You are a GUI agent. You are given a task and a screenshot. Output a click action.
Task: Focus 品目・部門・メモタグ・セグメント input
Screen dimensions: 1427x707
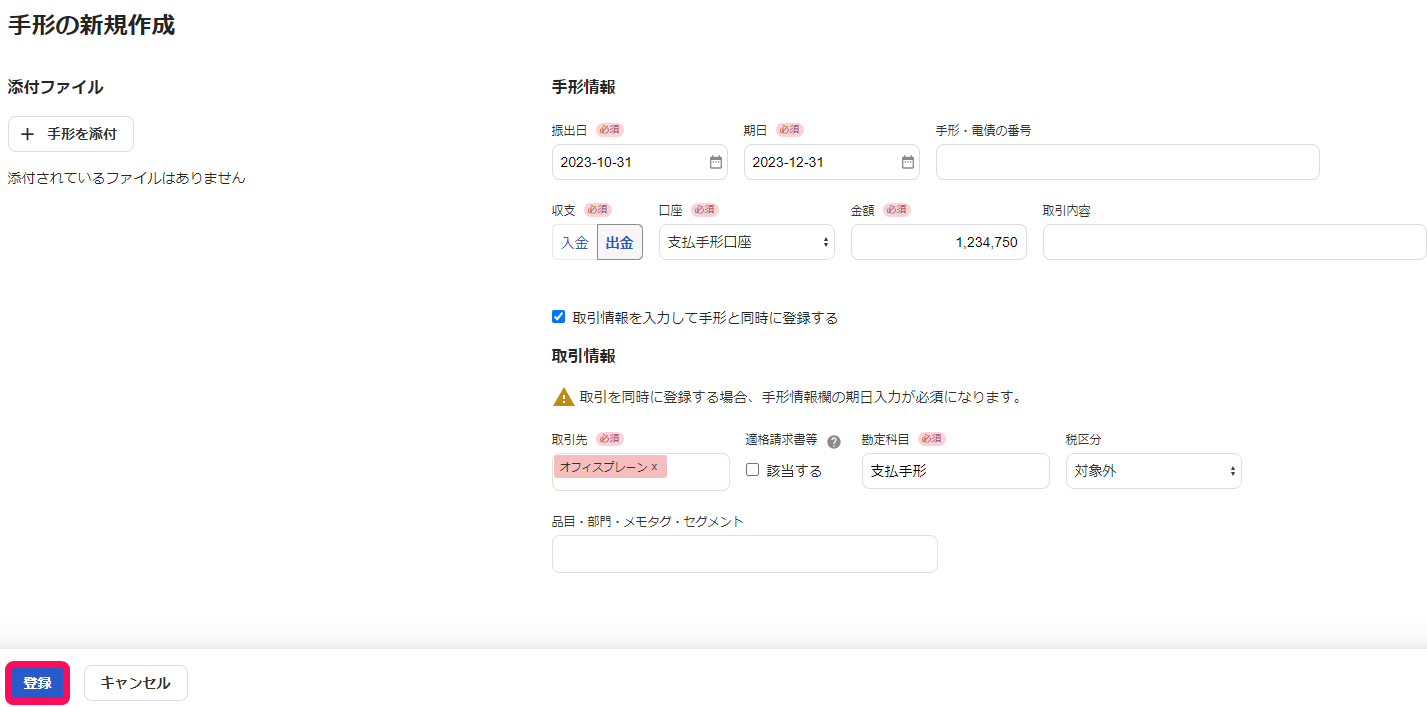(745, 554)
